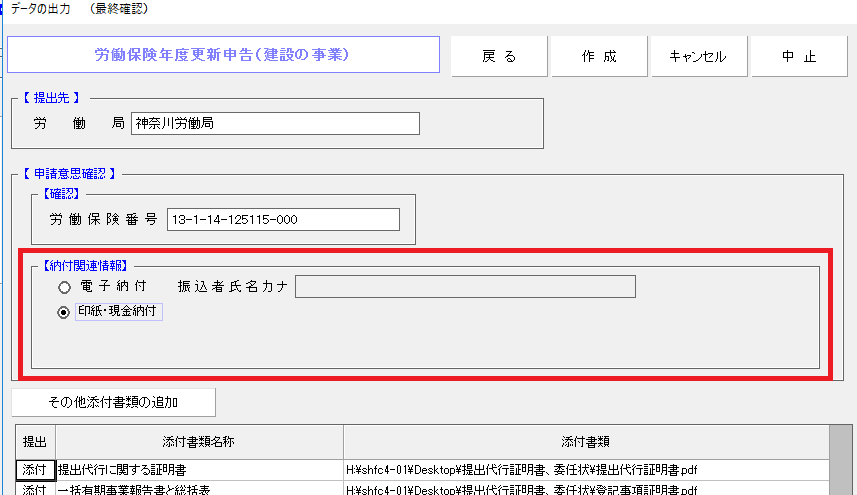Select the 電子納付 radio button
This screenshot has height=495, width=857.
coord(64,287)
